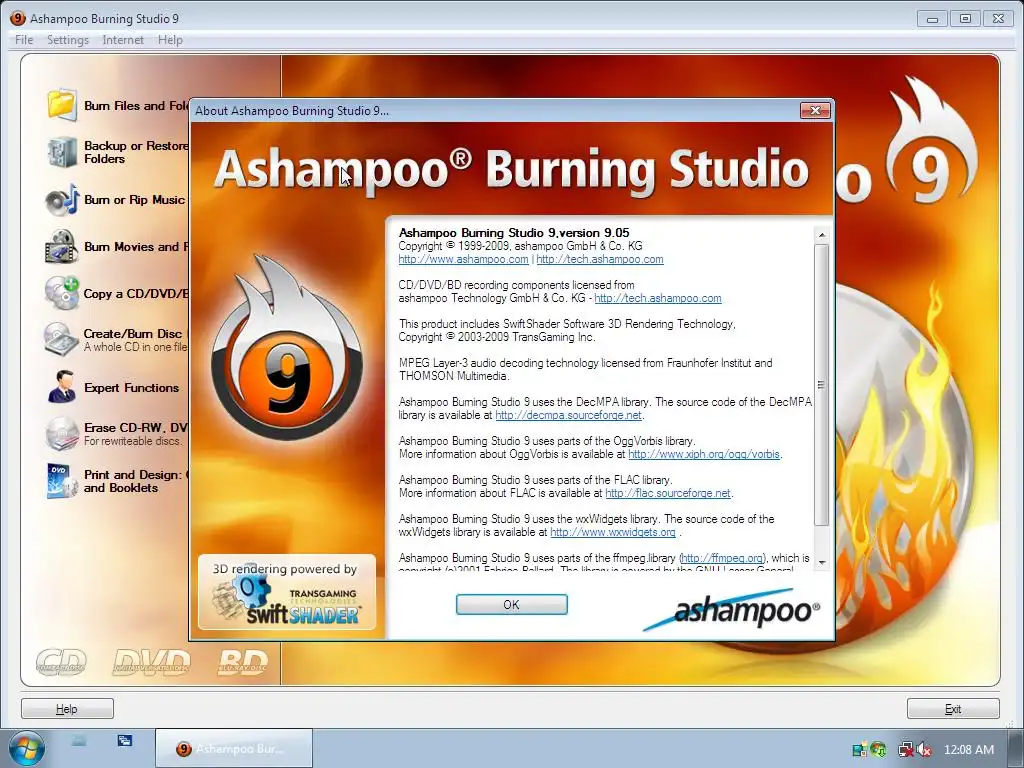1024x768 pixels.
Task: Click Ashampoo Burning Studio taskbar button
Action: tap(234, 748)
